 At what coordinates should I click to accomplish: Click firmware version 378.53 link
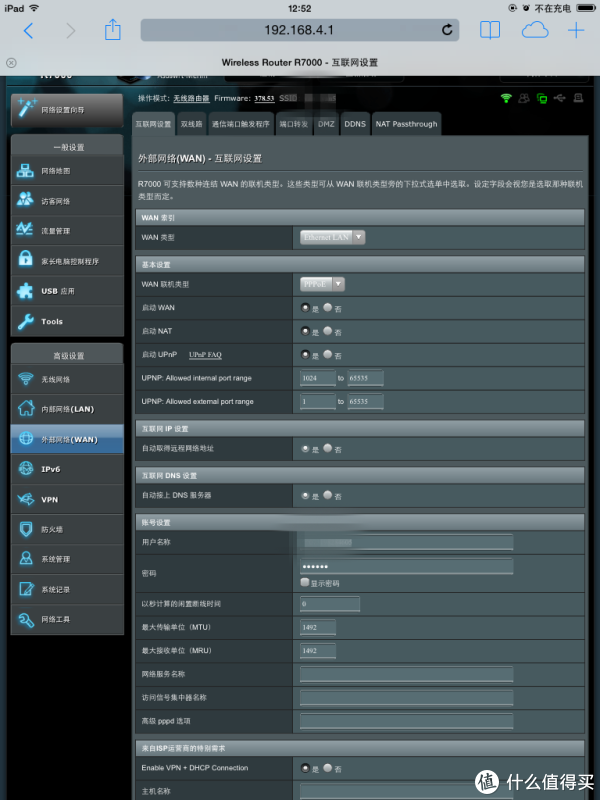point(264,98)
